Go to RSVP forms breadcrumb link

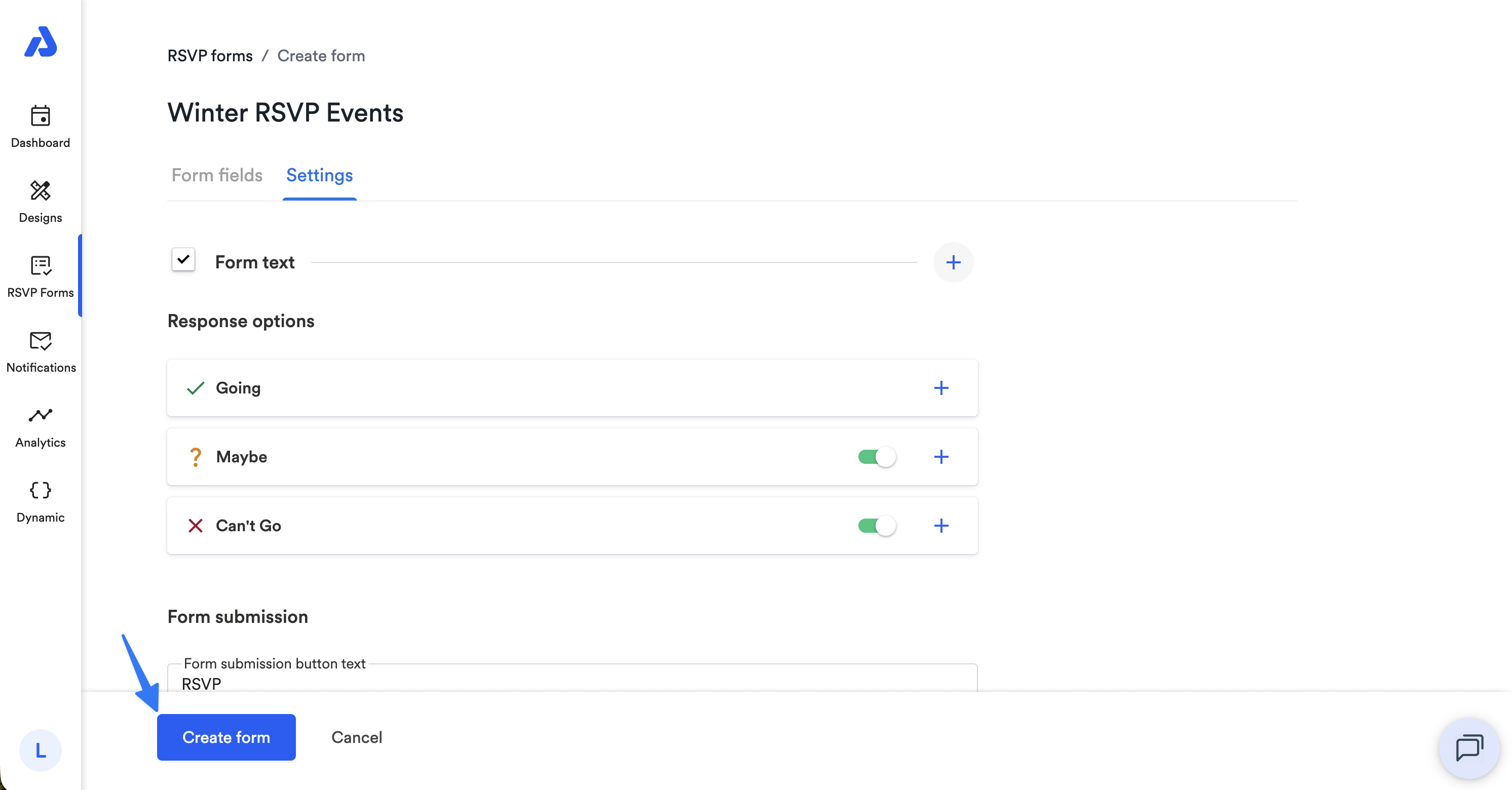[x=210, y=56]
